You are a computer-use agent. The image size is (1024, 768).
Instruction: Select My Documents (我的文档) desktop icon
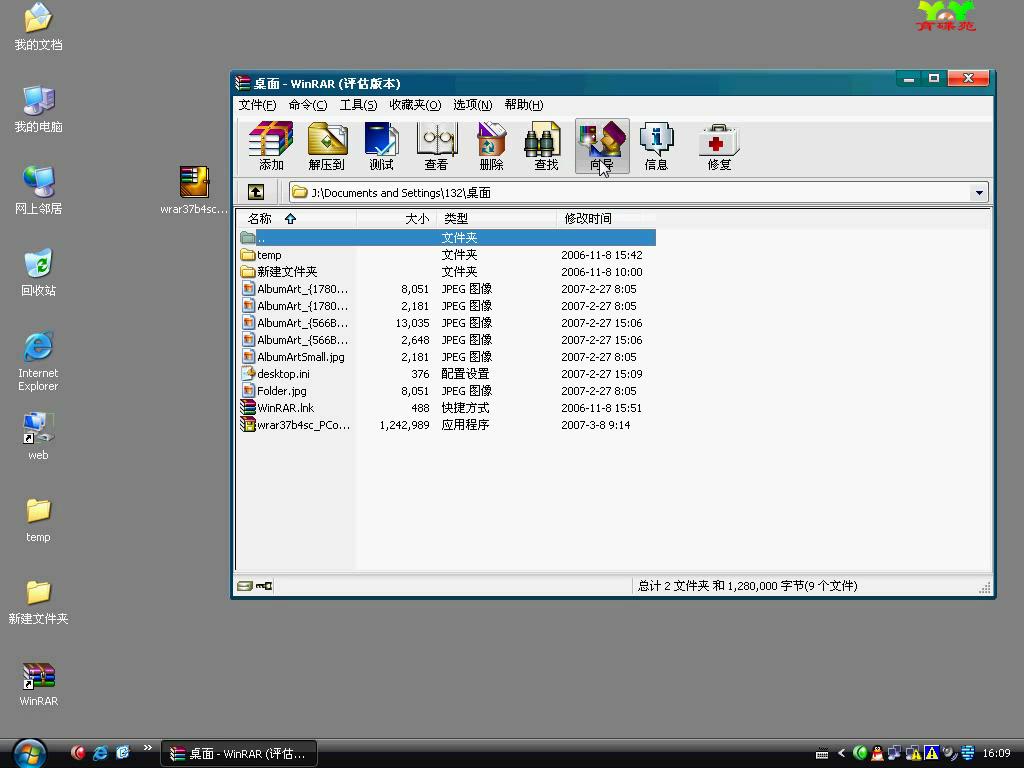(39, 27)
